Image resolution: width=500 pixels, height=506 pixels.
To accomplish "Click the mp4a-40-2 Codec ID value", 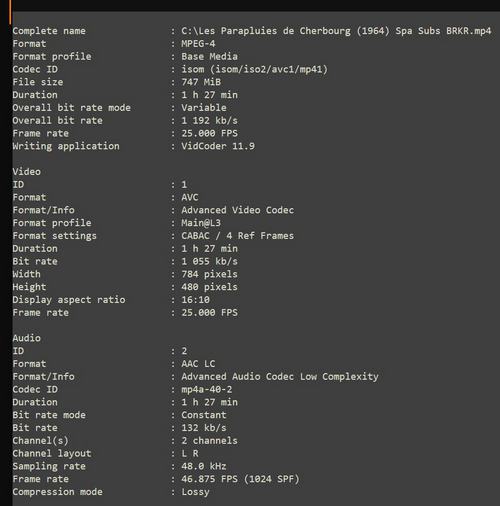I will pyautogui.click(x=207, y=389).
